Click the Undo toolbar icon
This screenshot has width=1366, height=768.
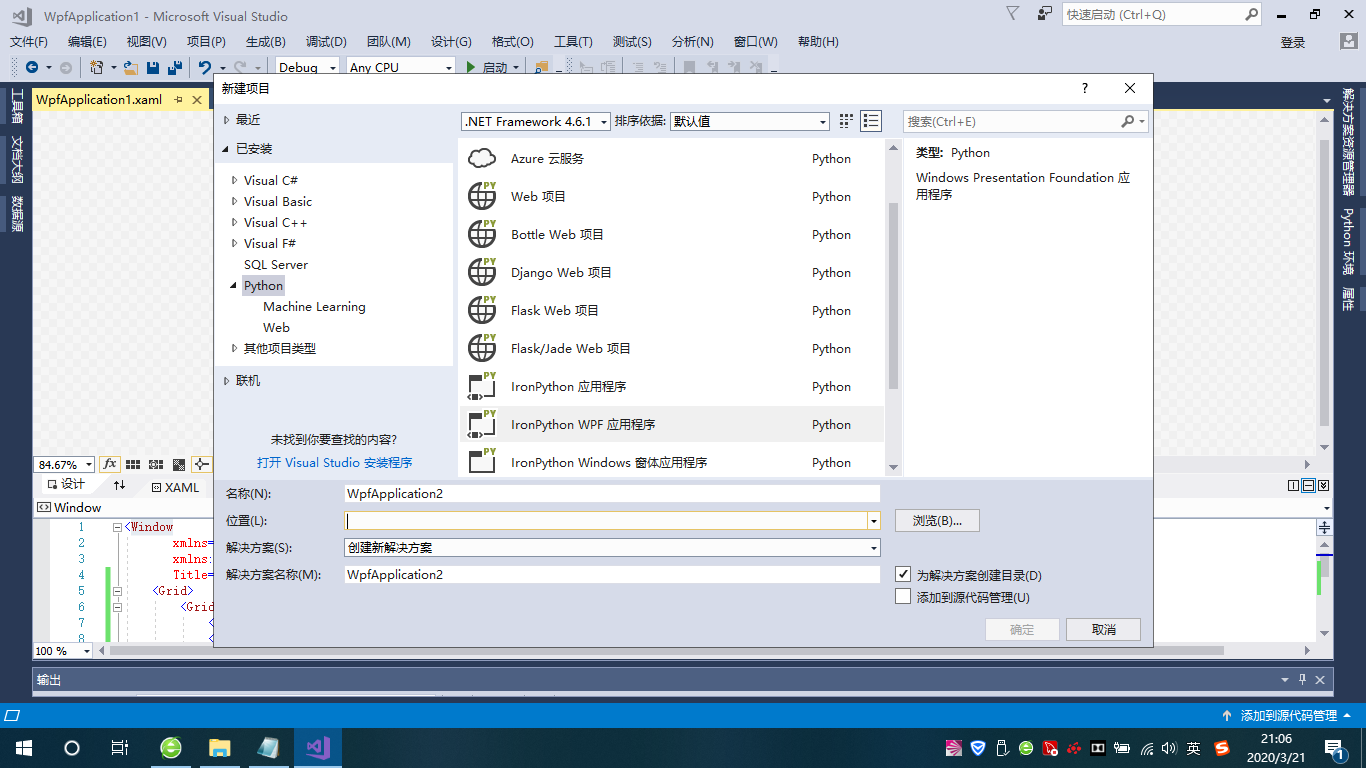tap(204, 67)
